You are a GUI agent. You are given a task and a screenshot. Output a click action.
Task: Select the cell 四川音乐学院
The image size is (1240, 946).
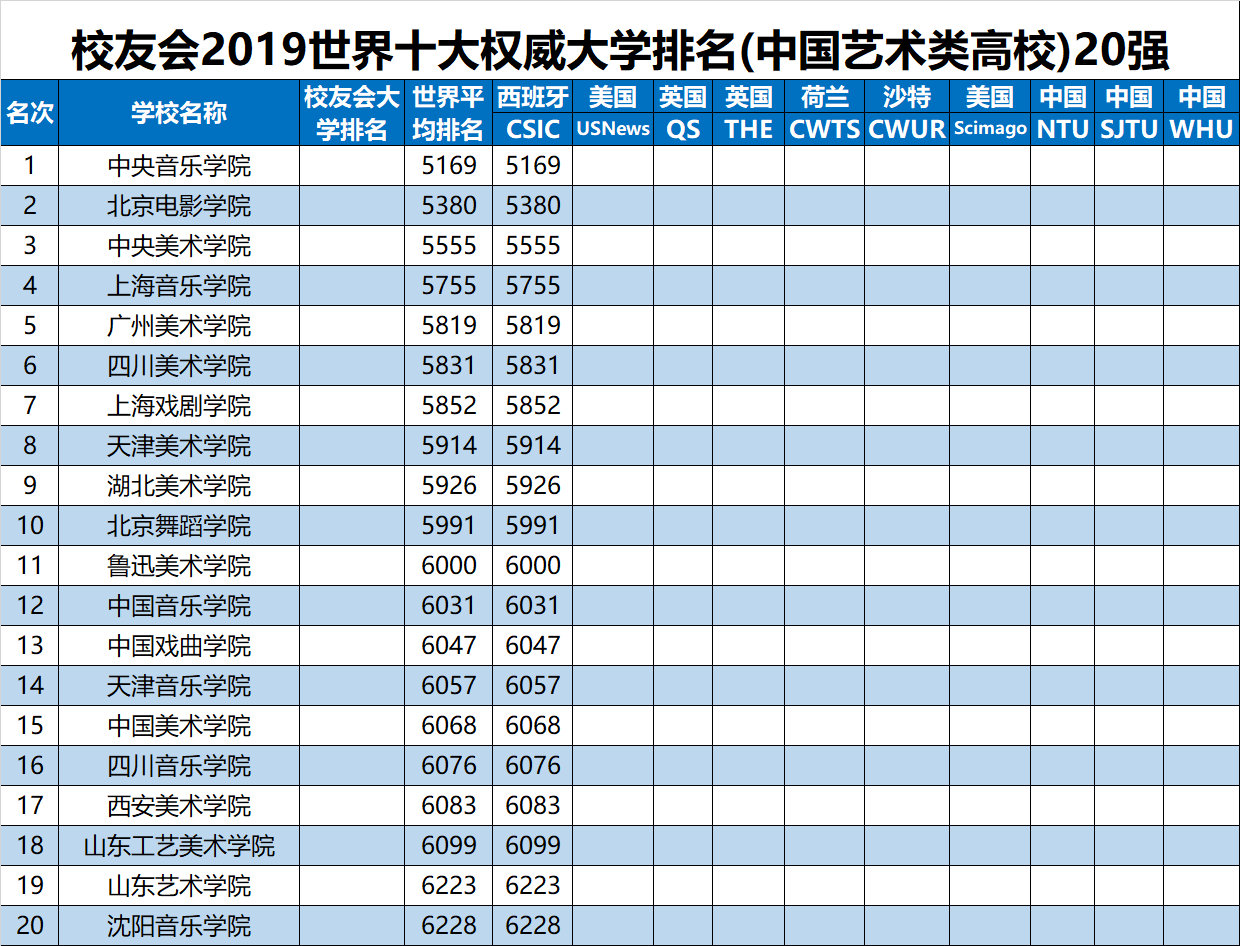(x=179, y=766)
